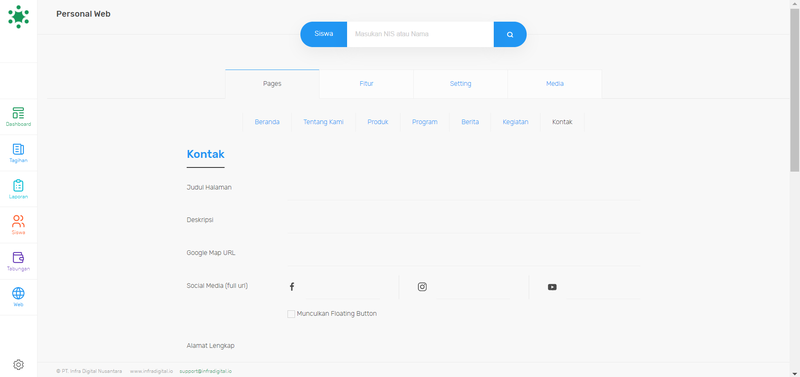
Task: Open the Dashboard sidebar icon
Action: pyautogui.click(x=18, y=117)
